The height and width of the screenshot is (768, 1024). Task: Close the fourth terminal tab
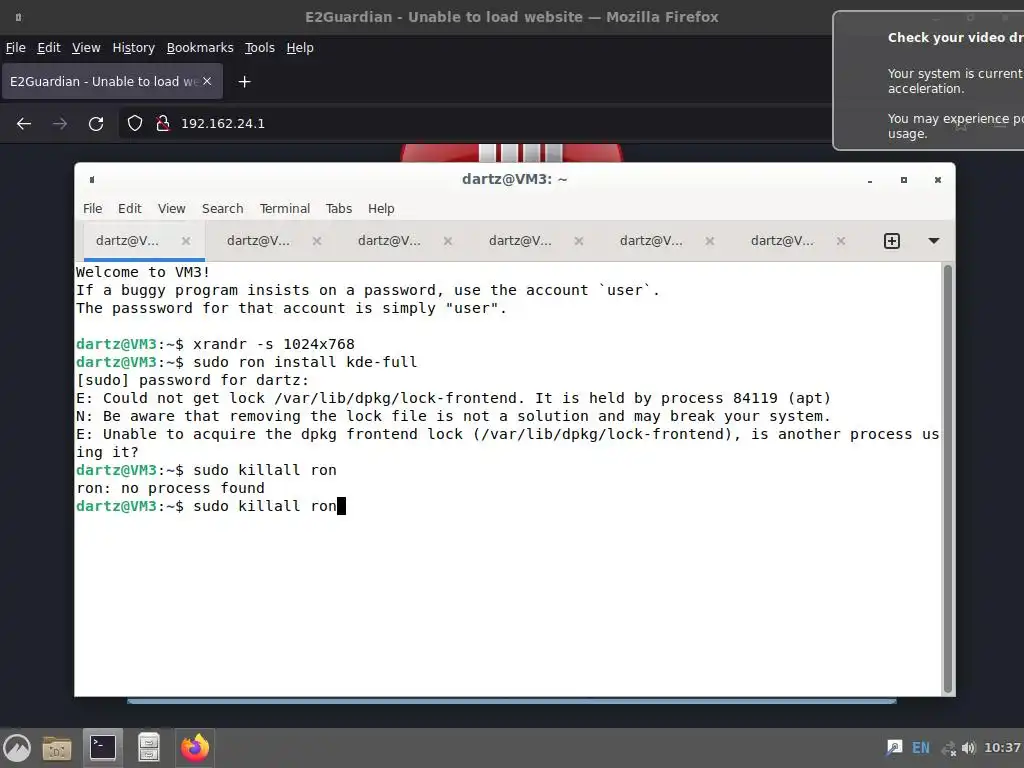(579, 241)
